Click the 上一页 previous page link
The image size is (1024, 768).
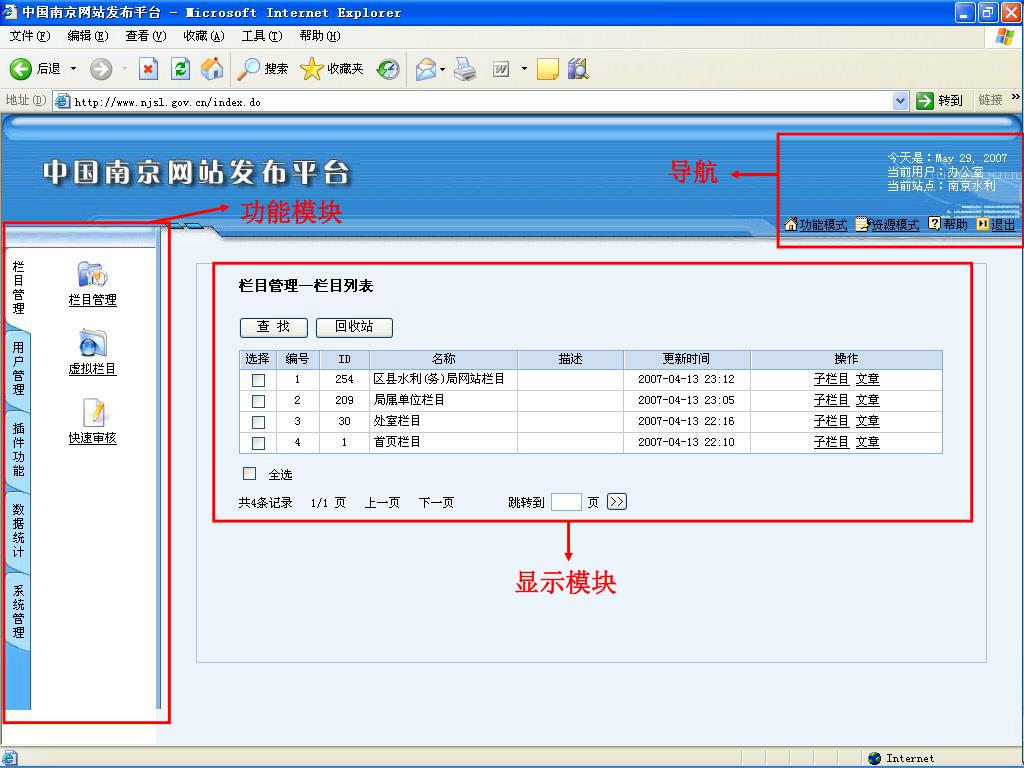click(x=382, y=502)
